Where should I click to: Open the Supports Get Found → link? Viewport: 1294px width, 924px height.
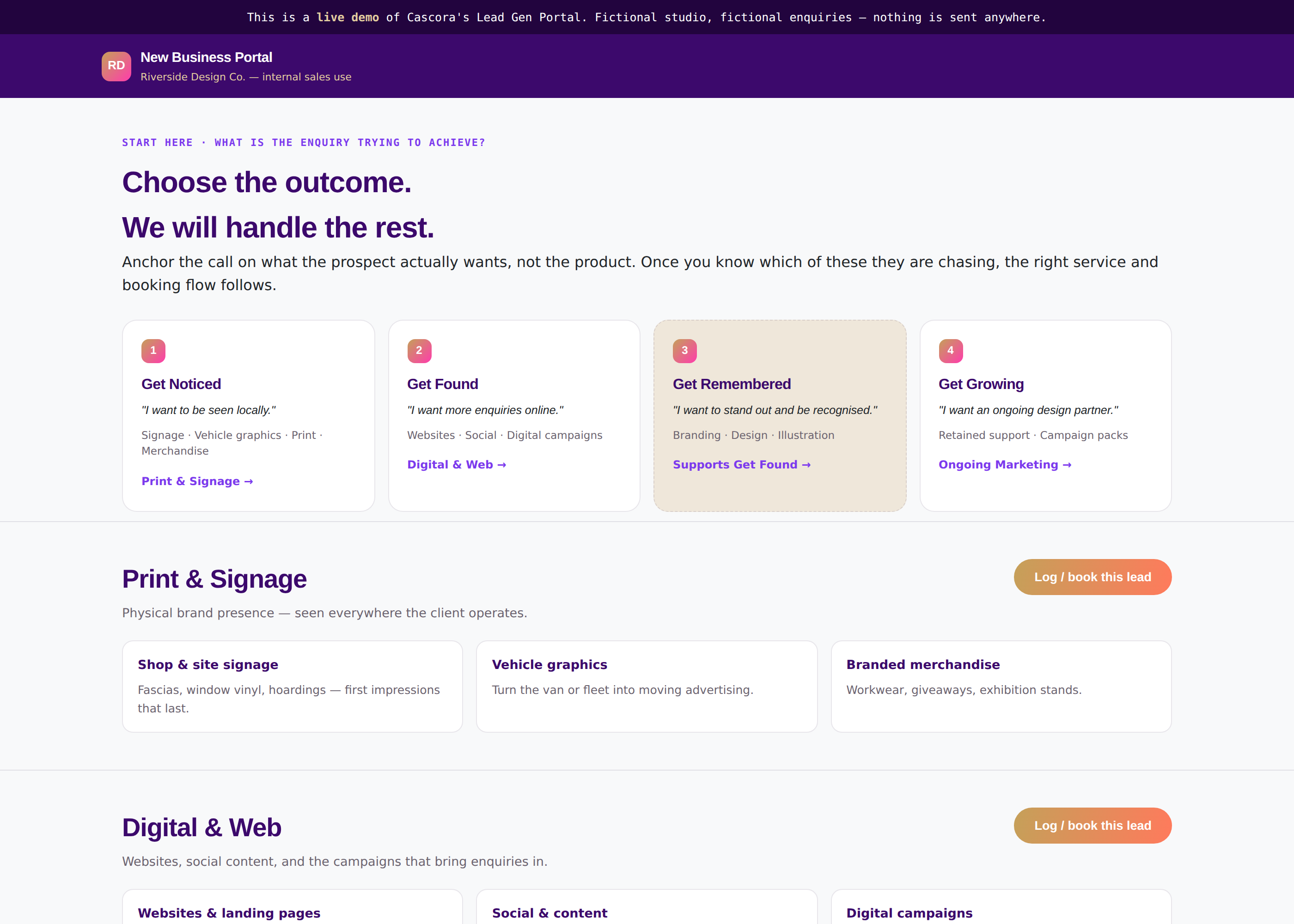[x=741, y=465]
